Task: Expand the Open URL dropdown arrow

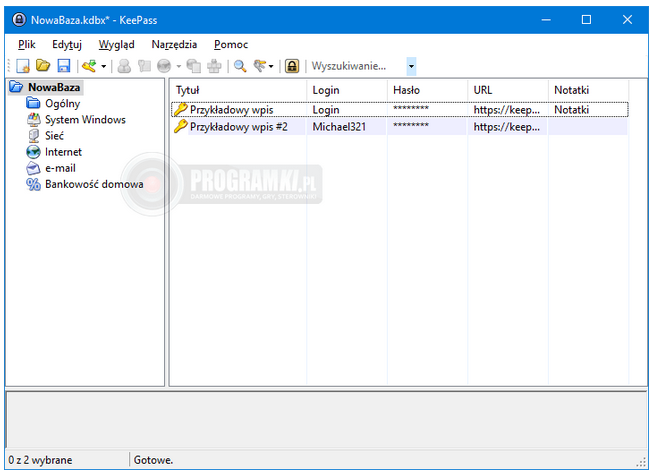Action: [179, 66]
